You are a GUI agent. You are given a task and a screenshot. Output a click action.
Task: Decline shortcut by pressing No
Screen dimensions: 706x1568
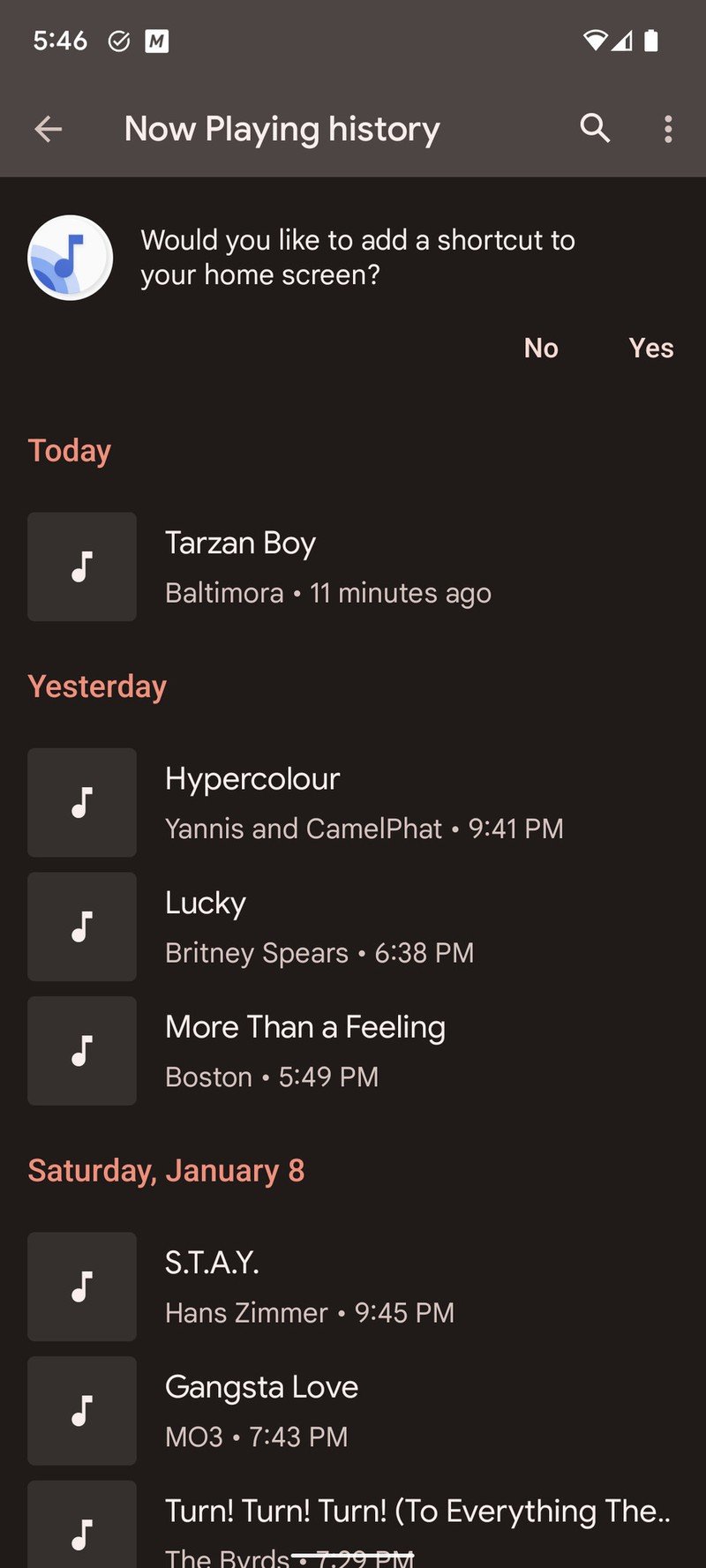pyautogui.click(x=541, y=349)
